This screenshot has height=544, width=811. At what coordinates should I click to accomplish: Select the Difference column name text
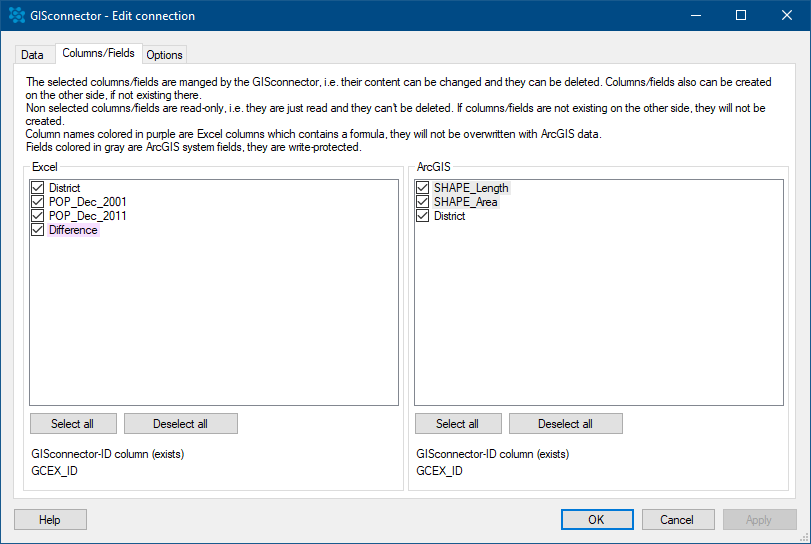point(73,230)
